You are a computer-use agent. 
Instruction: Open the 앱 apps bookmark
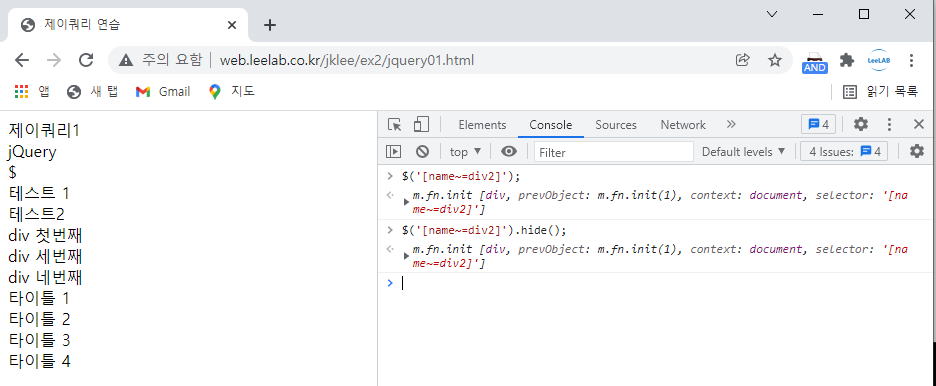coord(32,91)
